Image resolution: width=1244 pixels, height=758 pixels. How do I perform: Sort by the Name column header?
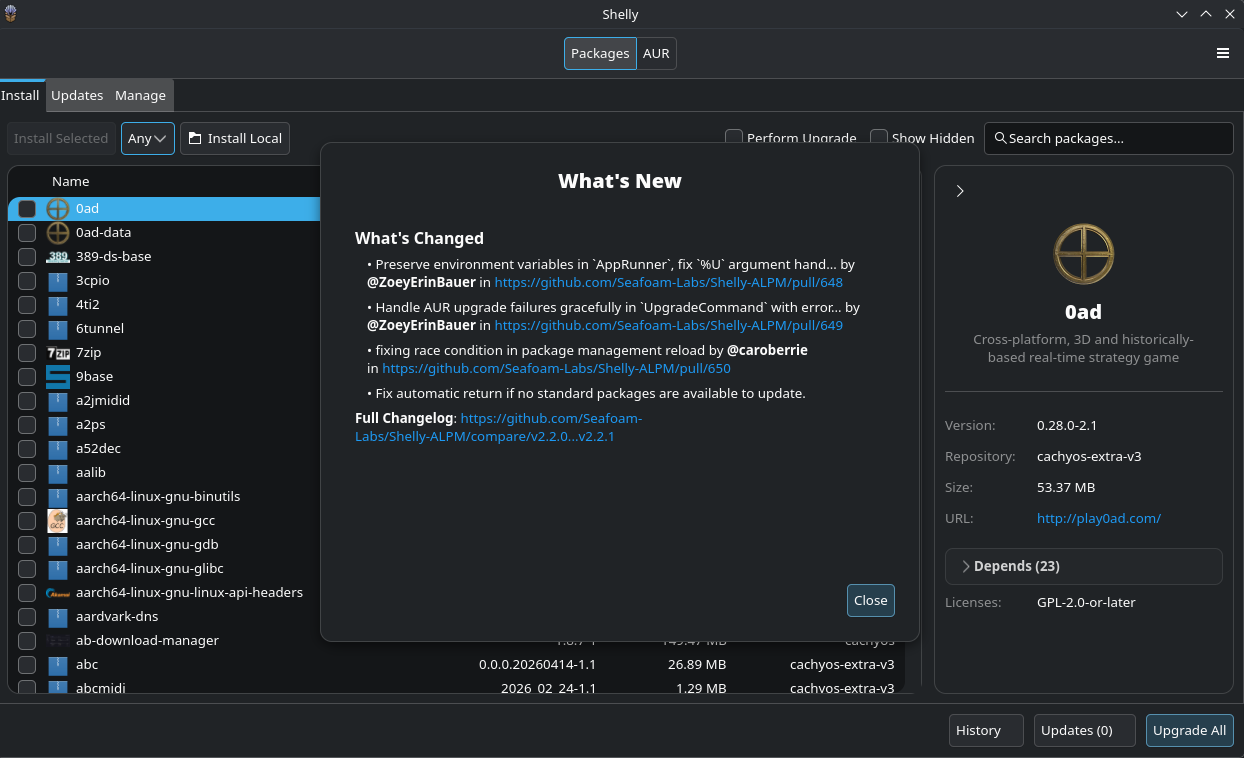(71, 181)
